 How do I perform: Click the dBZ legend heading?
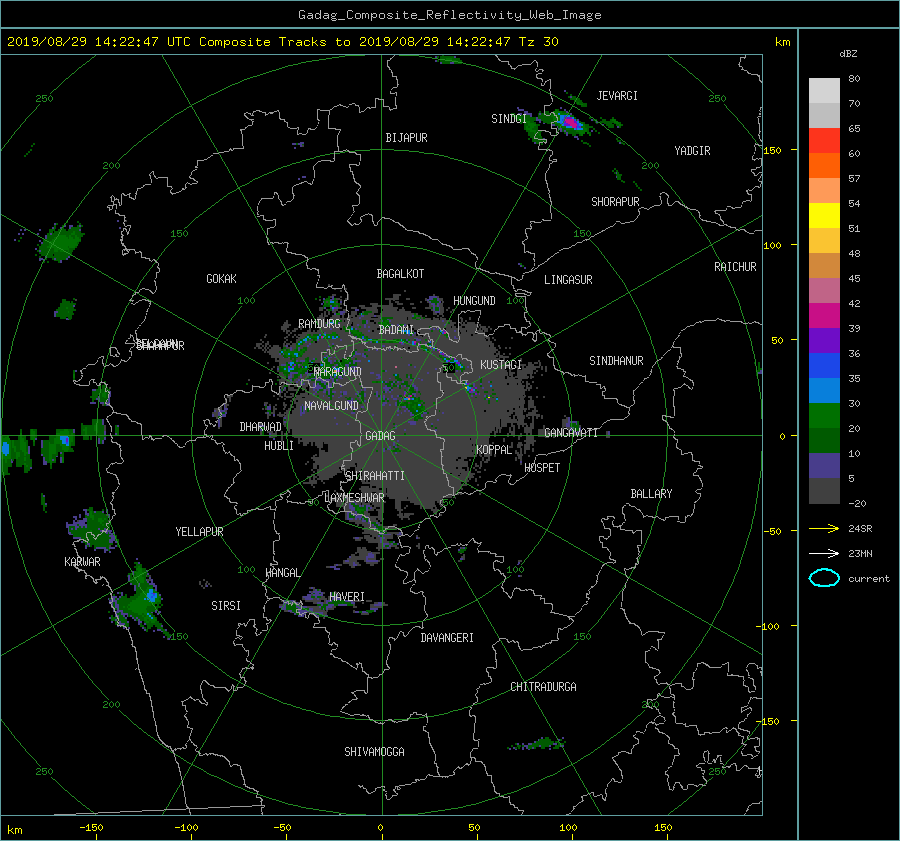[x=848, y=54]
